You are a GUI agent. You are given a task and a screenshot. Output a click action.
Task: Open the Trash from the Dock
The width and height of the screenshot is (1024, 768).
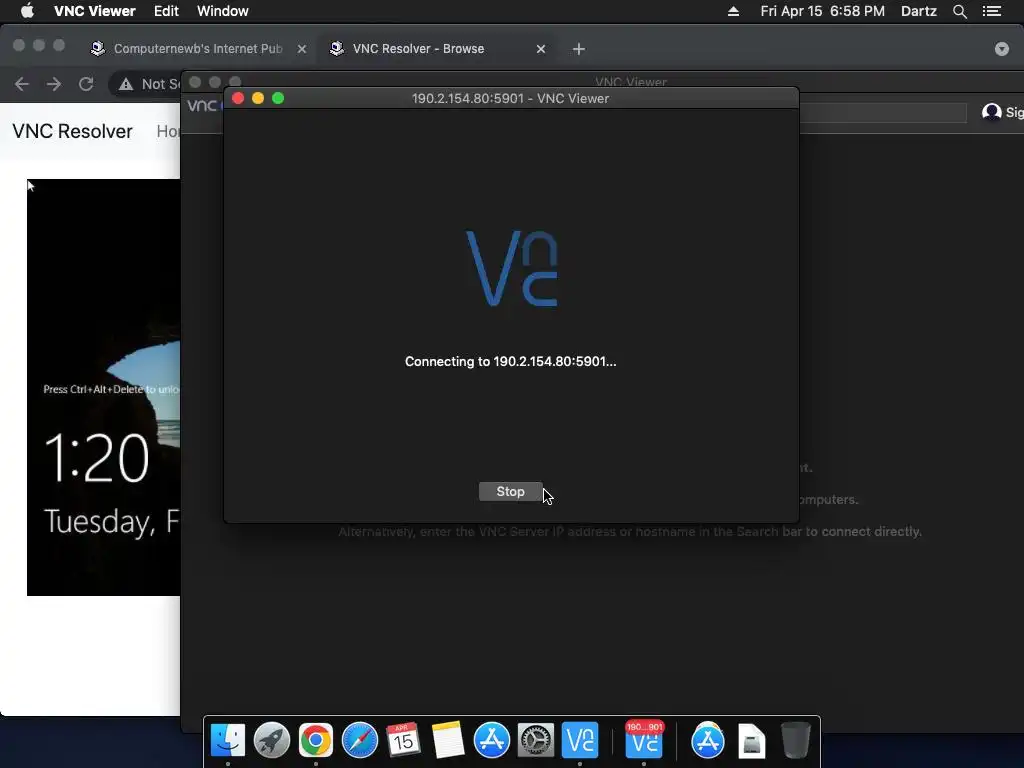click(x=795, y=741)
